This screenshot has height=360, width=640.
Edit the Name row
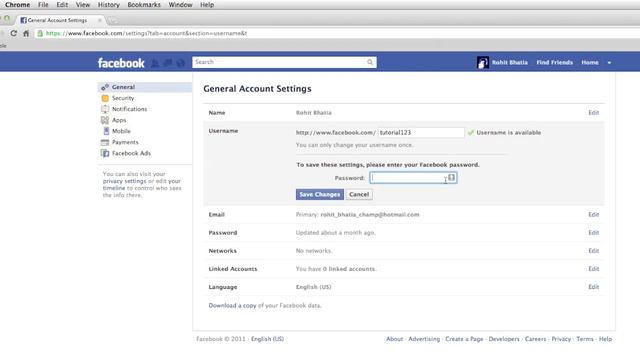tap(593, 113)
